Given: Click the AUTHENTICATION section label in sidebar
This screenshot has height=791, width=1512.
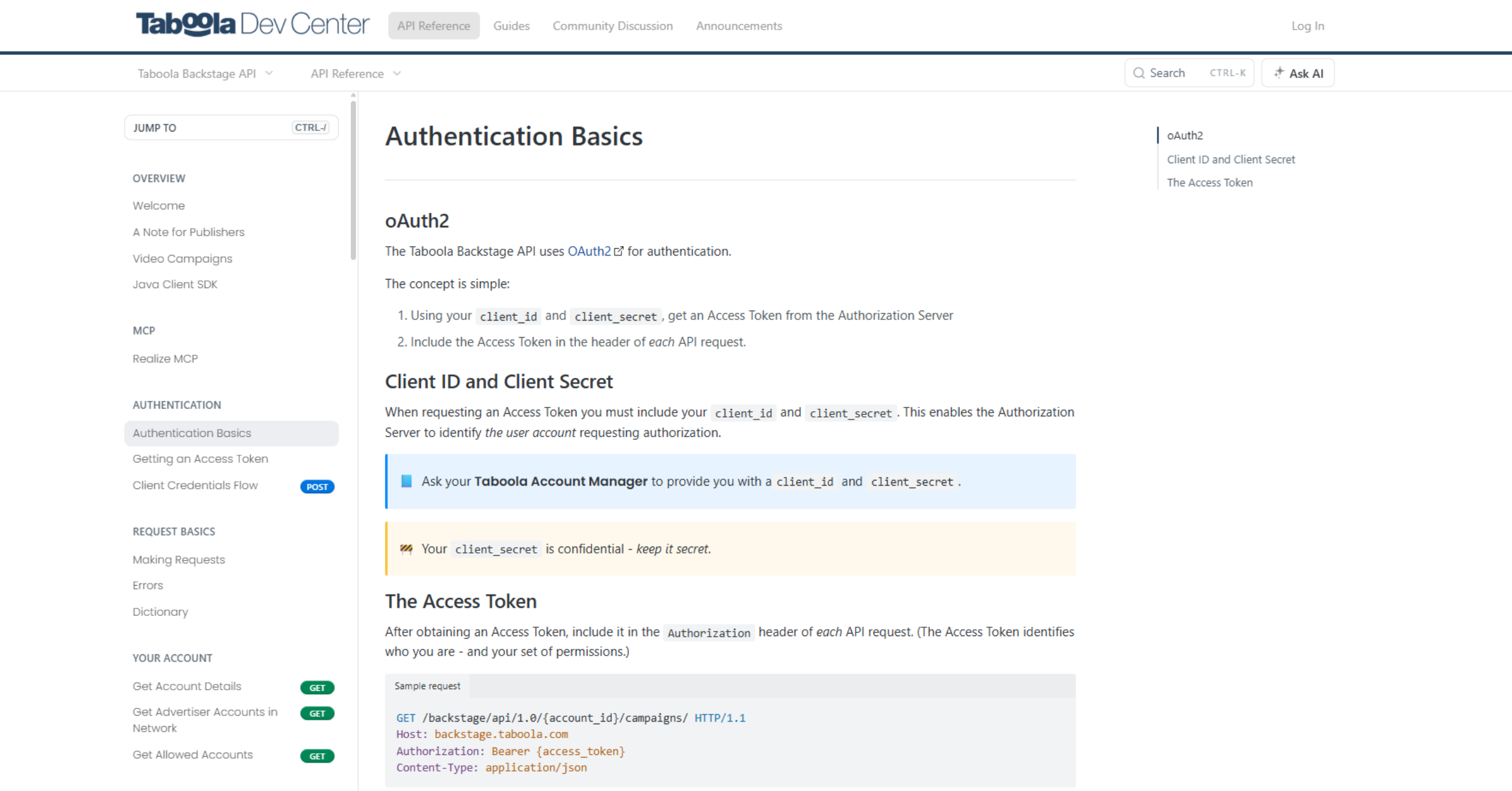Looking at the screenshot, I should coord(176,406).
